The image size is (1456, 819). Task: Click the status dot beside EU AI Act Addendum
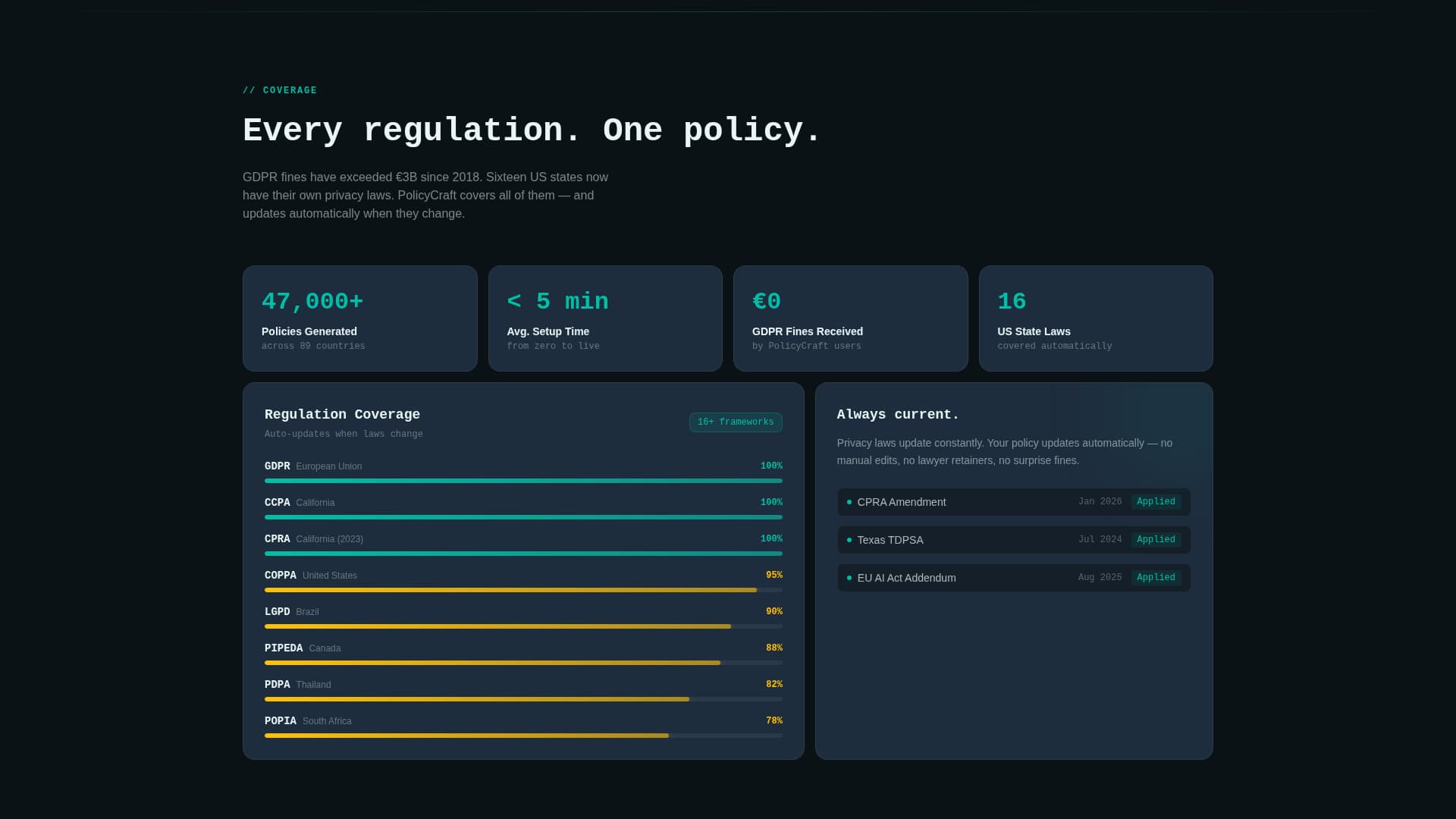coord(849,578)
